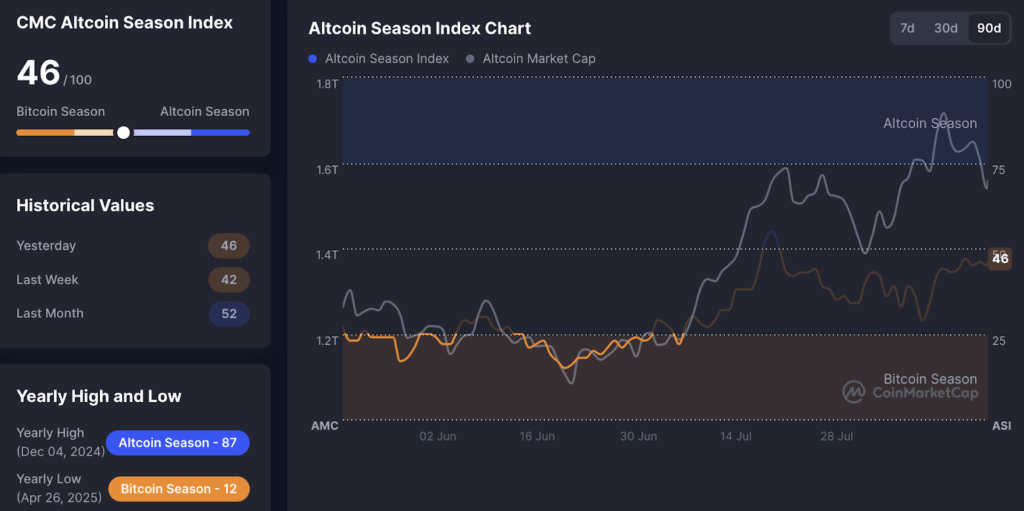Click the CoinMarketCap watermark logo icon
The image size is (1024, 511).
[853, 392]
